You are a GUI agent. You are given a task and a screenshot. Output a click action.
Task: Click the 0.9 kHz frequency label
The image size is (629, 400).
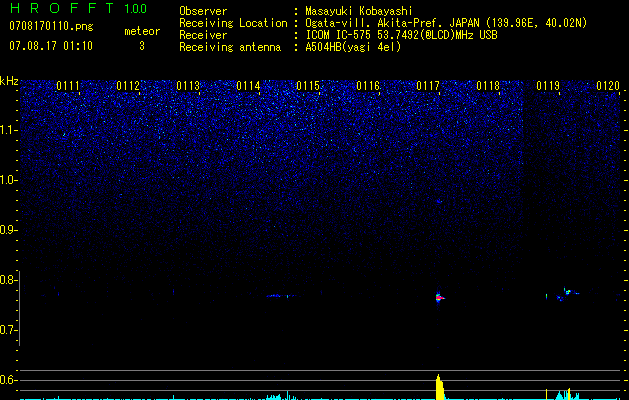tap(8, 230)
